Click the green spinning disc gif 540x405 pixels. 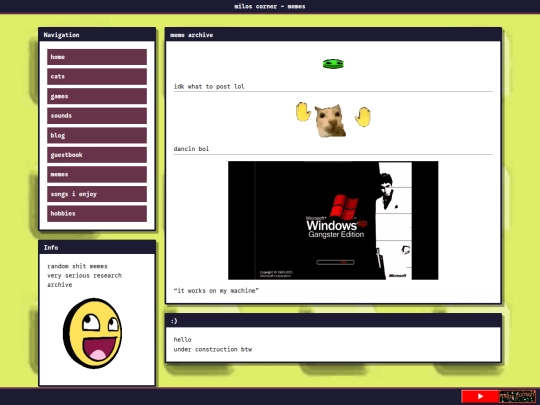pos(333,64)
